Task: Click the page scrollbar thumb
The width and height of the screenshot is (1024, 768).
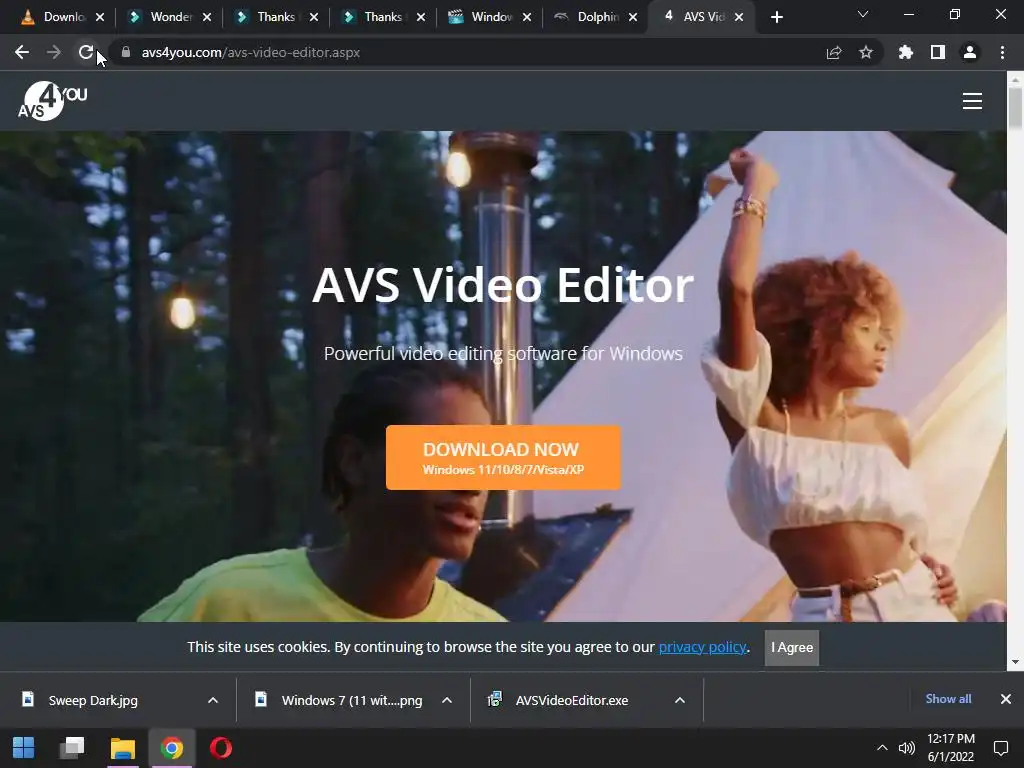Action: 1015,108
